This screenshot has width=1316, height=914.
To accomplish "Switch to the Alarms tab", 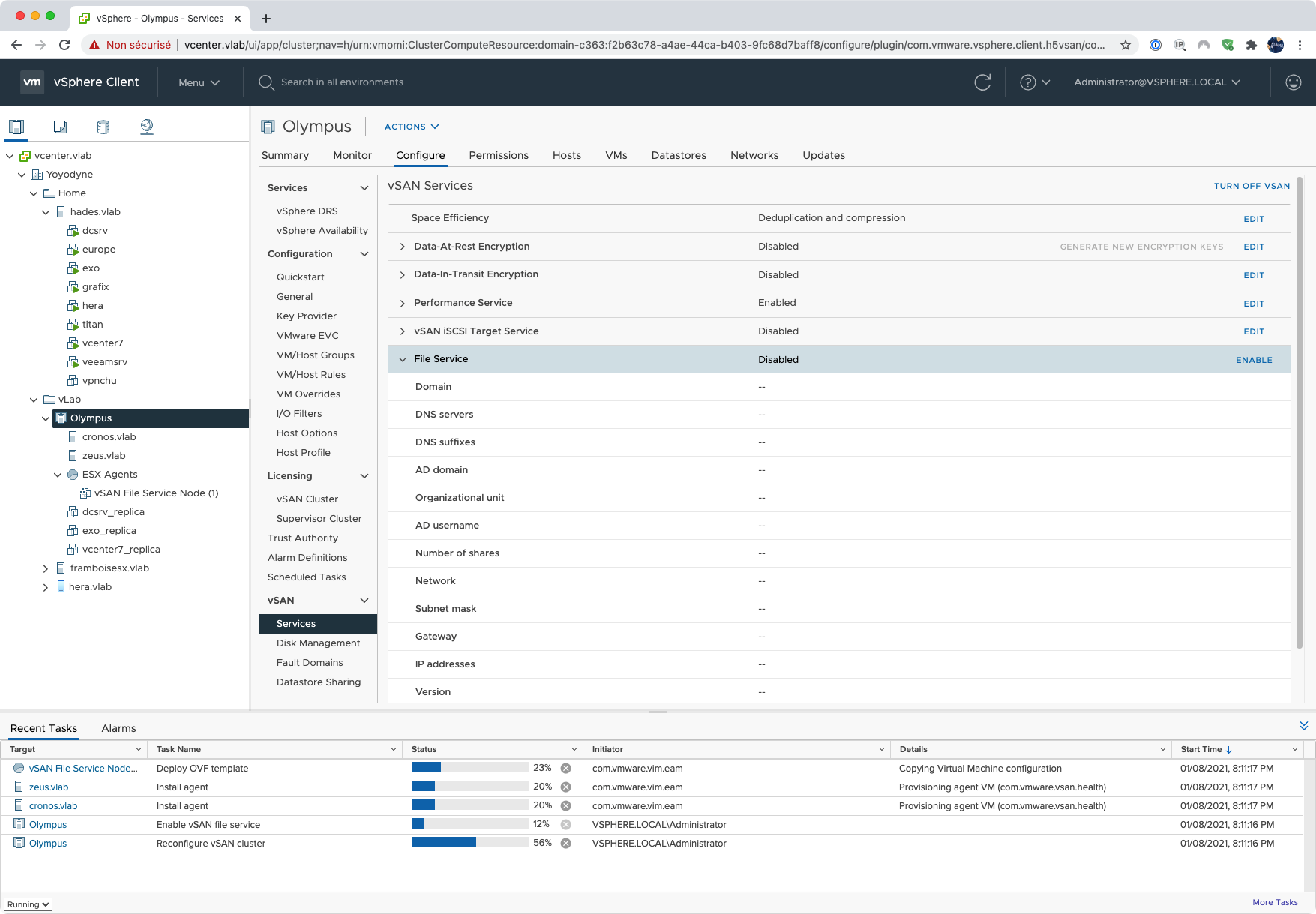I will tap(118, 728).
